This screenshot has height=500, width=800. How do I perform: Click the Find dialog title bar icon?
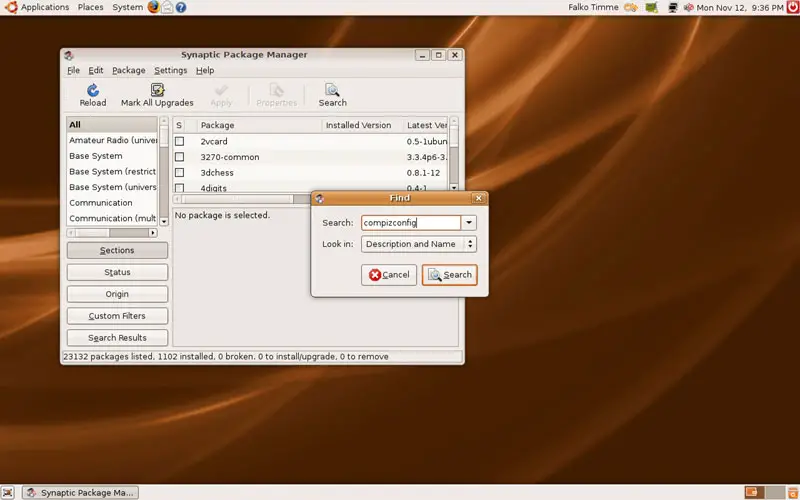click(319, 198)
